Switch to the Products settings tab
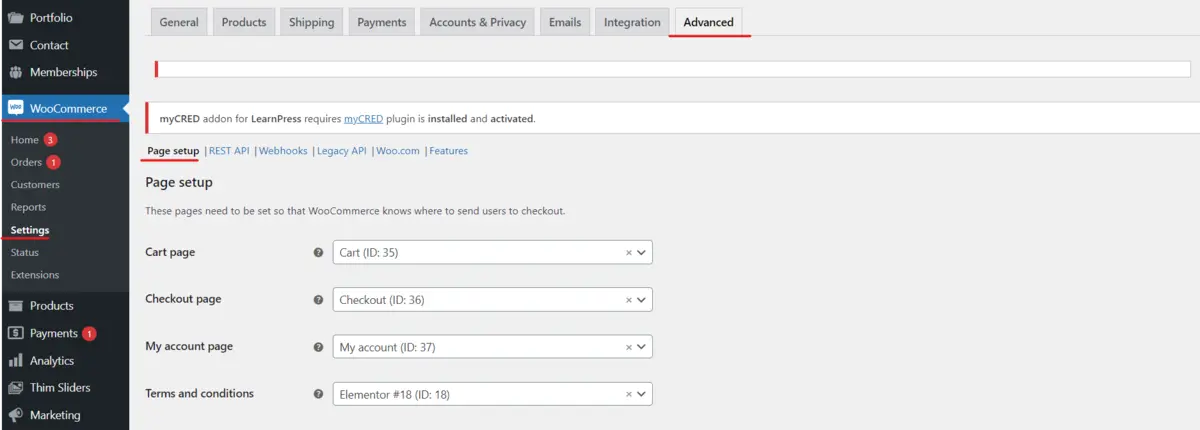Image resolution: width=1200 pixels, height=430 pixels. pos(244,22)
